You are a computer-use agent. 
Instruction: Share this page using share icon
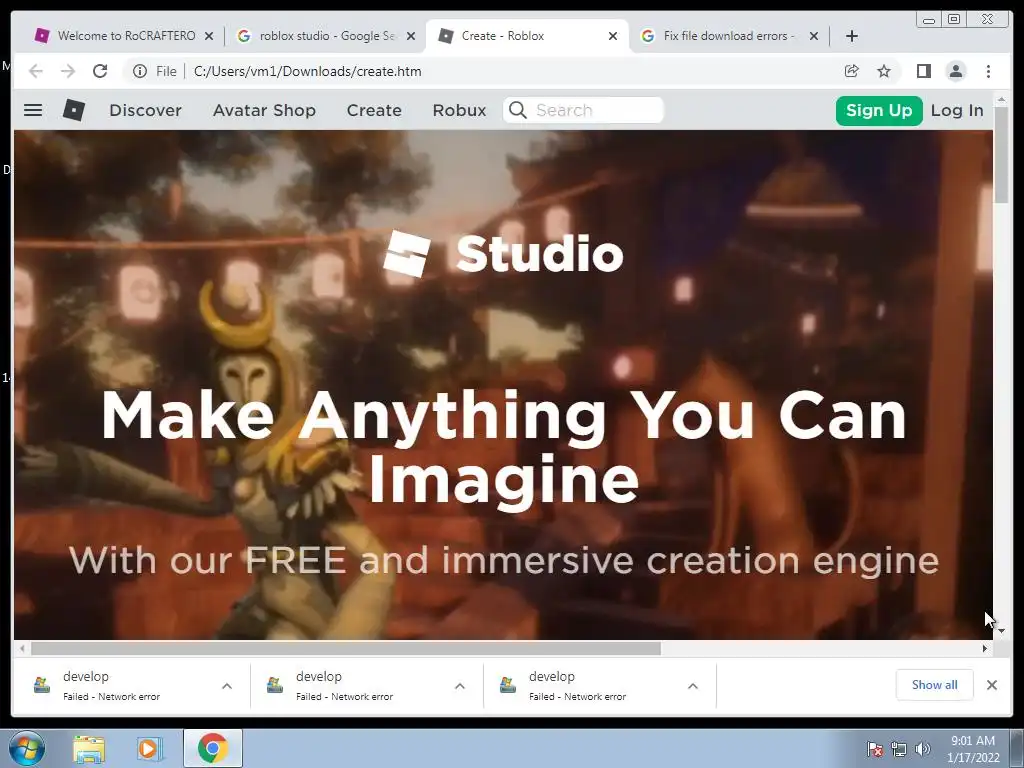click(852, 71)
